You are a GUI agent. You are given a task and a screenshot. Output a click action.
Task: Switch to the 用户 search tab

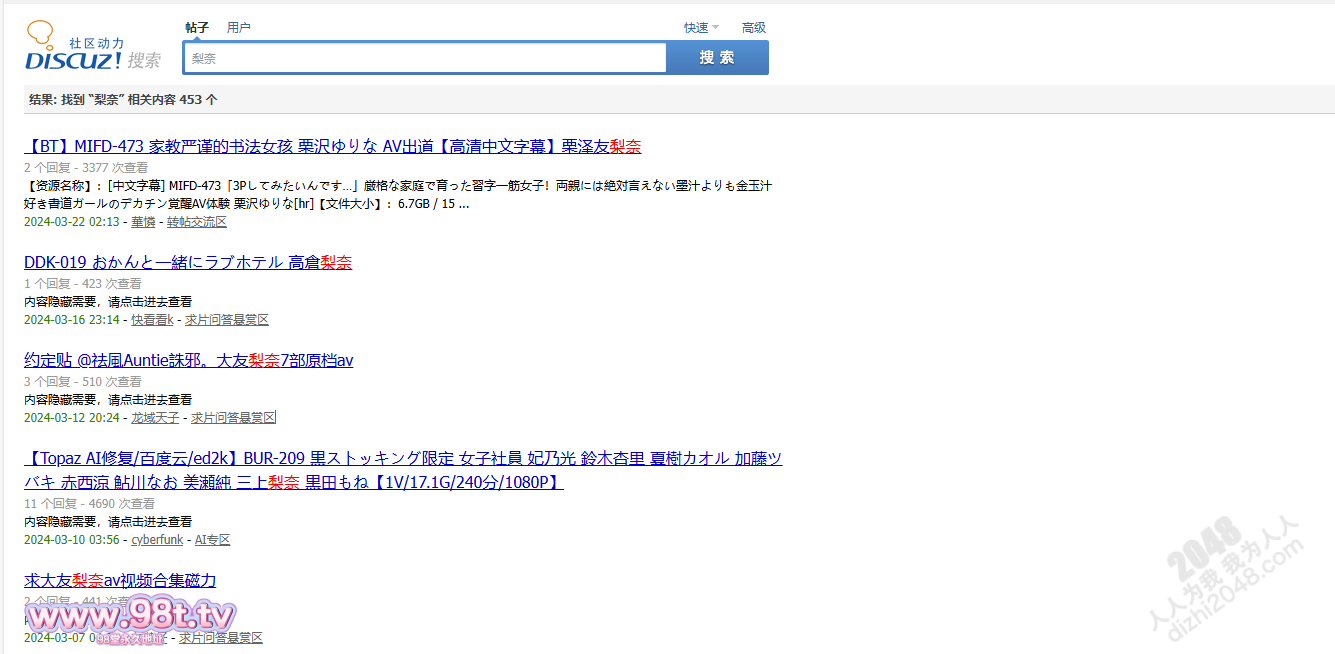coord(239,28)
